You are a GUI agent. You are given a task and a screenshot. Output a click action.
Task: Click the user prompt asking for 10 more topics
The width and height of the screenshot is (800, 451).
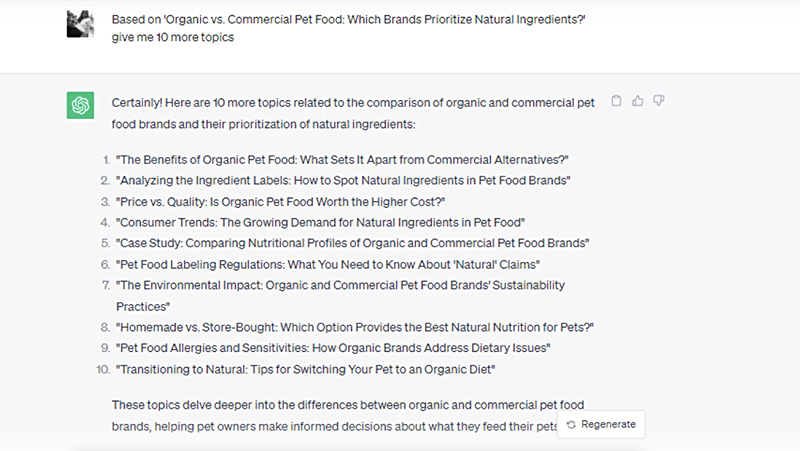[x=350, y=26]
